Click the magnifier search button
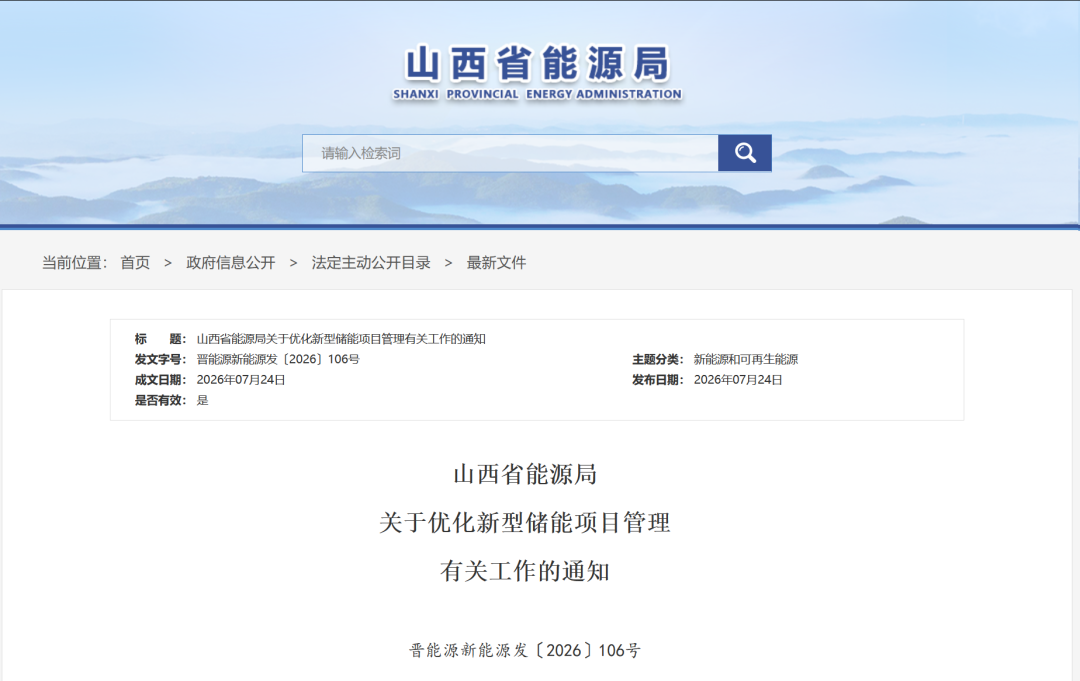 point(745,153)
